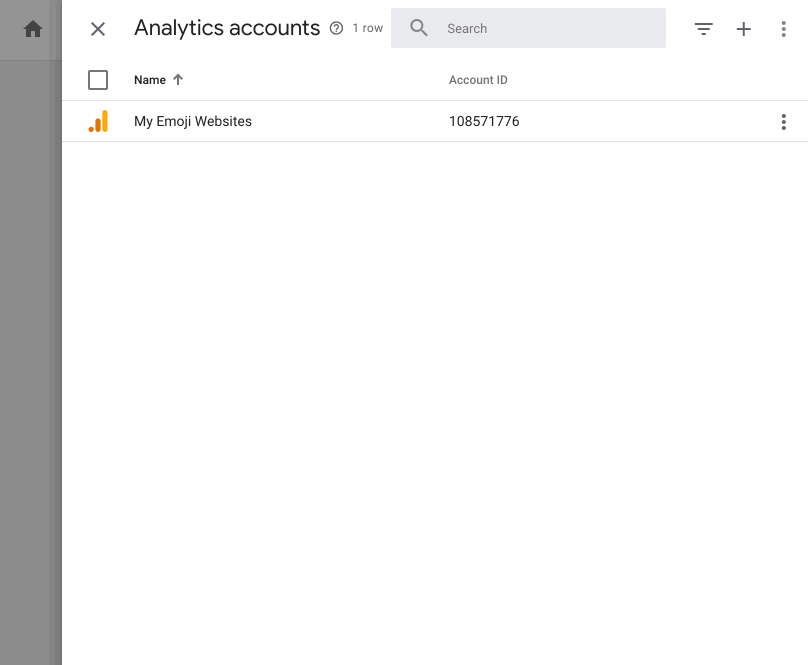Viewport: 808px width, 665px height.
Task: Toggle the select-all checkbox in the header
Action: 98,80
